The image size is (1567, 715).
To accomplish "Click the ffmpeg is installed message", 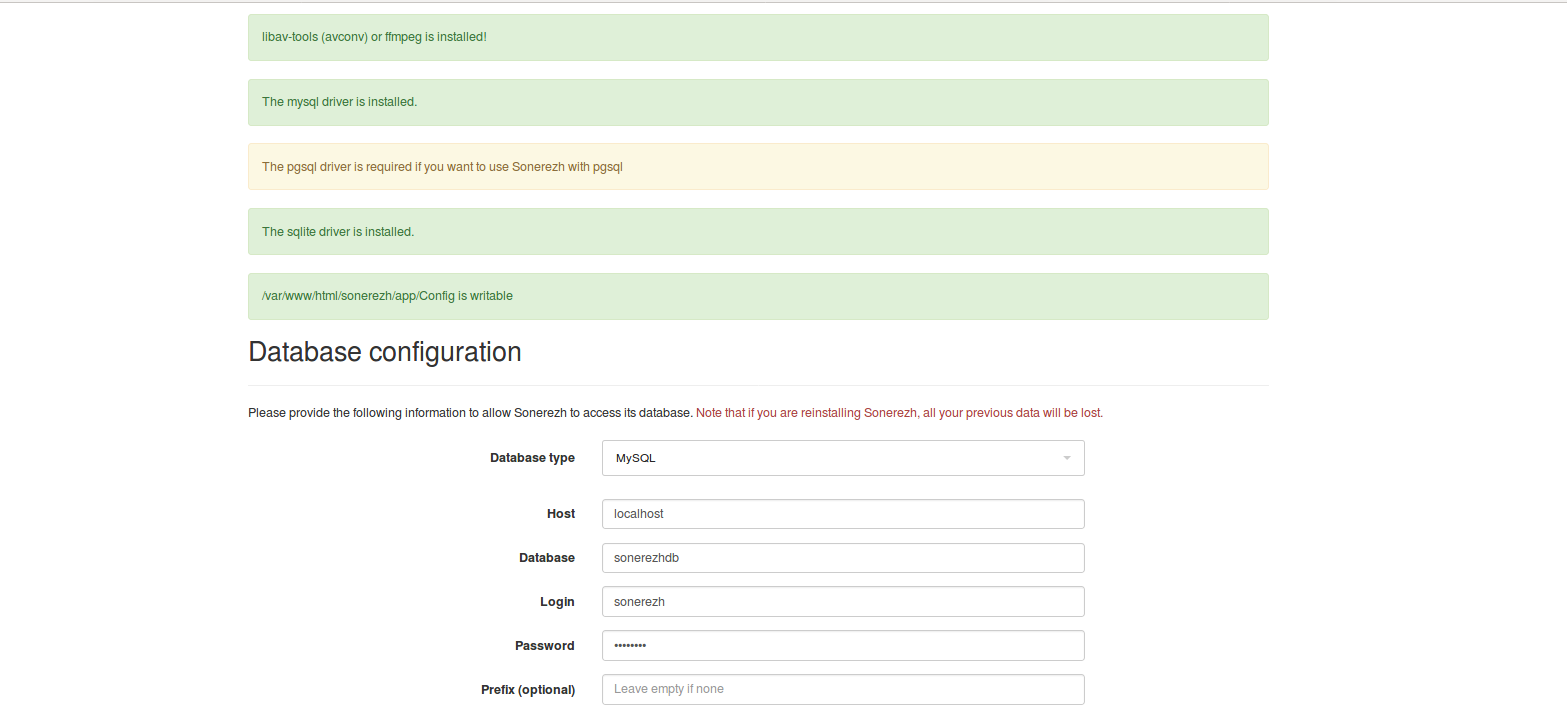I will 758,37.
